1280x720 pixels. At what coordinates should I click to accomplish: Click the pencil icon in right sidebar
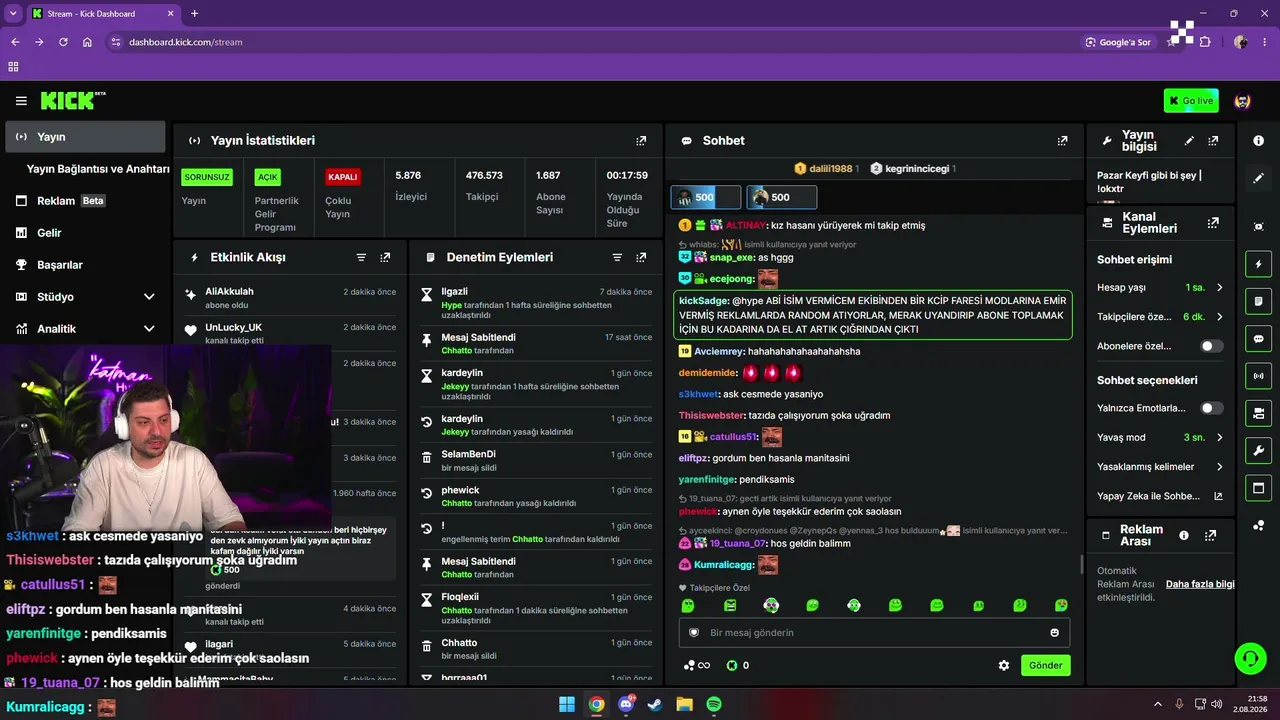click(x=1258, y=178)
